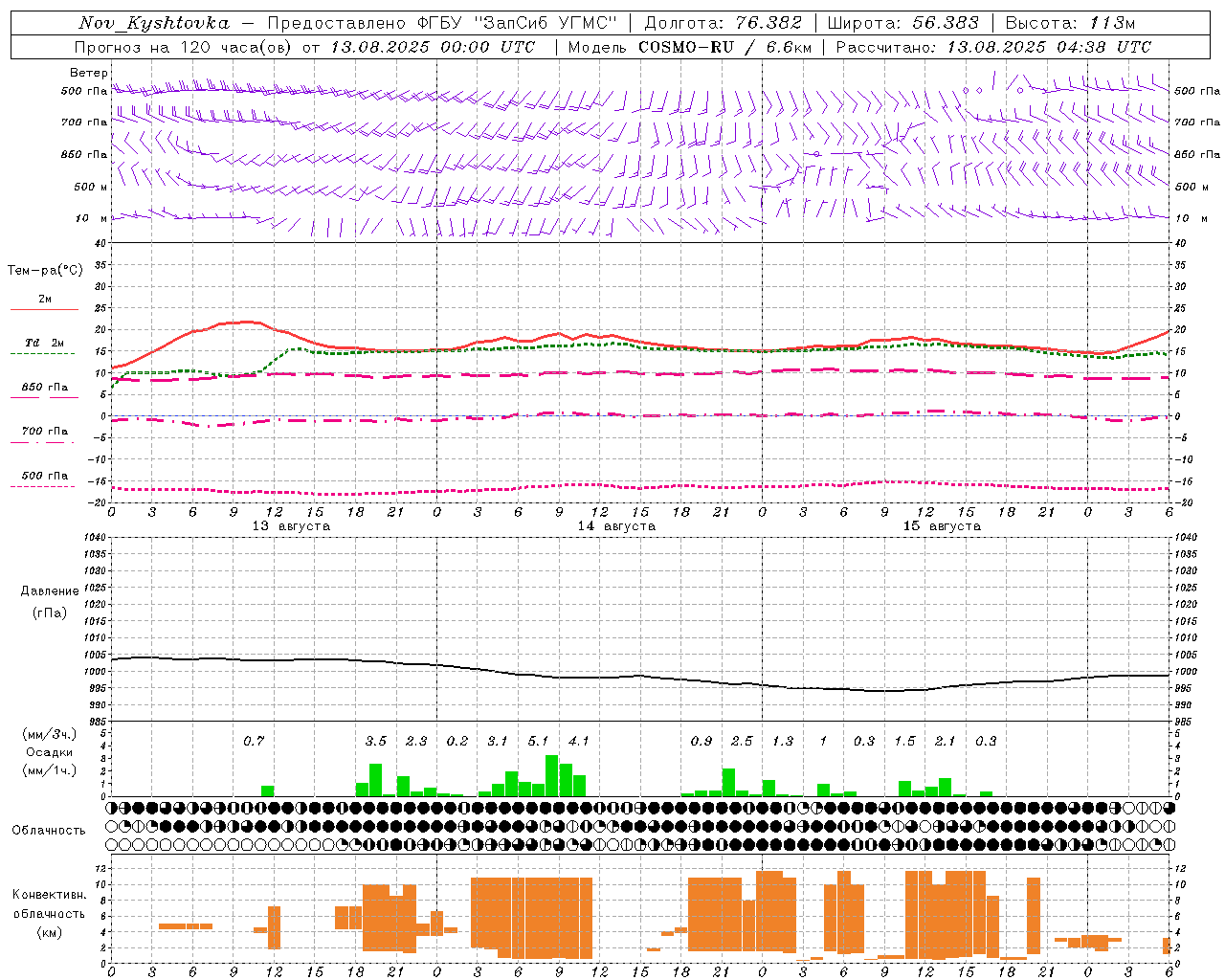Image resolution: width=1225 pixels, height=980 pixels.
Task: Click the '(гПа)' pressure unit label
Action: click(x=50, y=612)
